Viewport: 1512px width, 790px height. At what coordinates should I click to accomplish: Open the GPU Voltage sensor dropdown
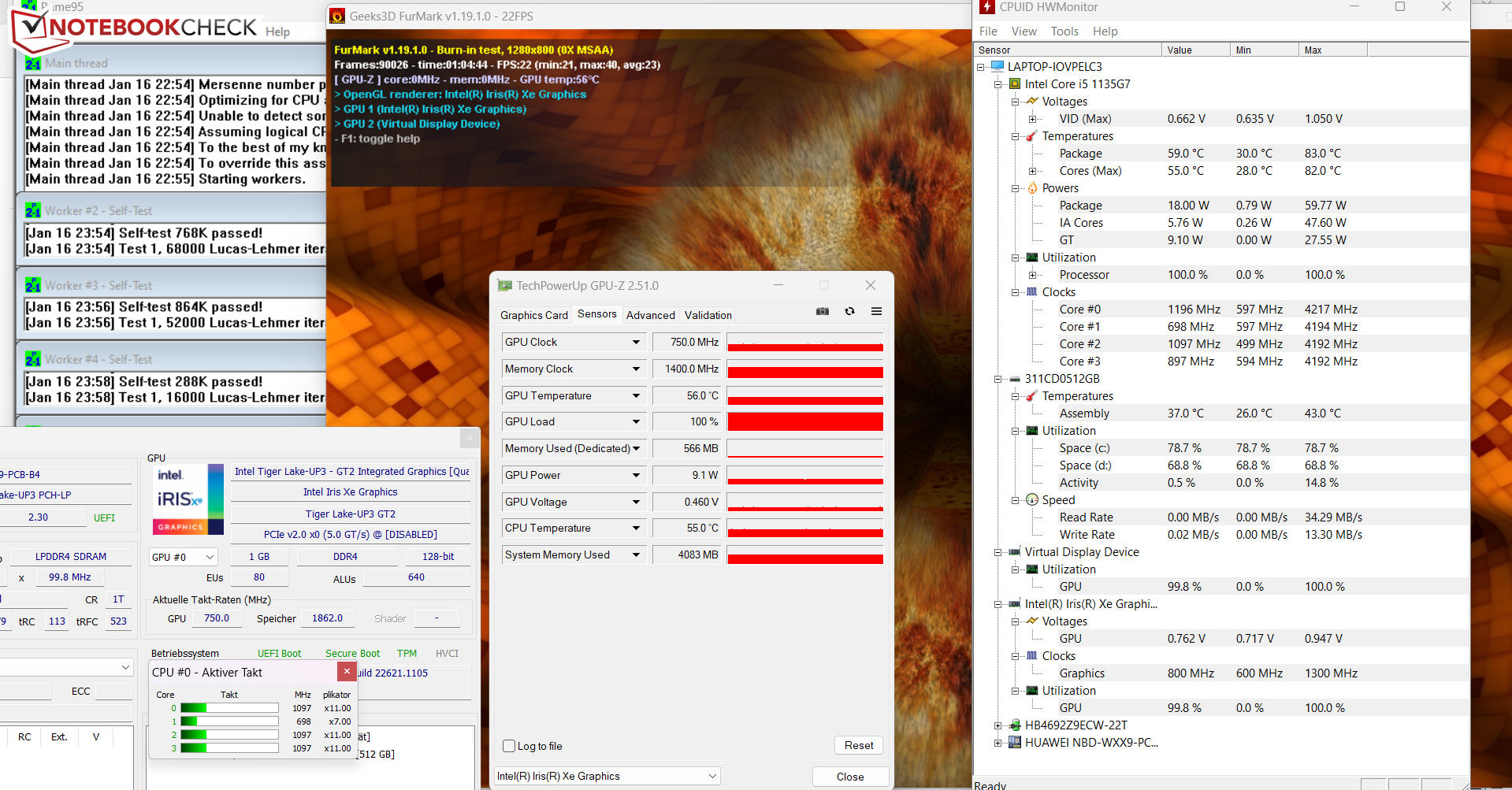pyautogui.click(x=636, y=502)
